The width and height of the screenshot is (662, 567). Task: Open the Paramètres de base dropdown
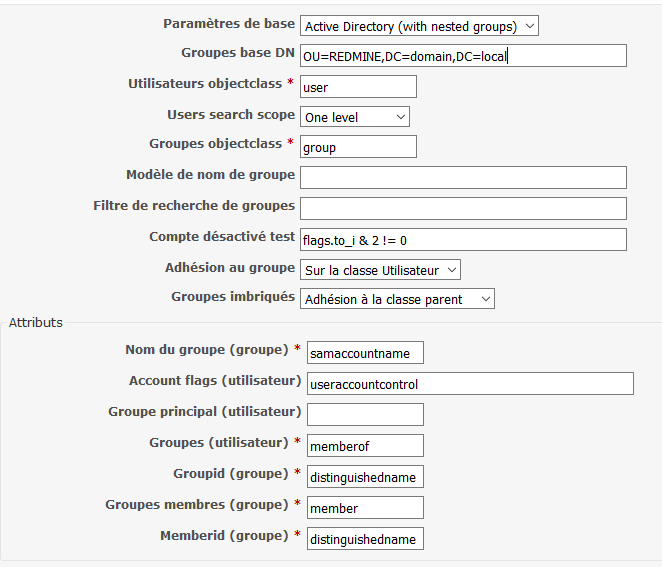coord(419,26)
